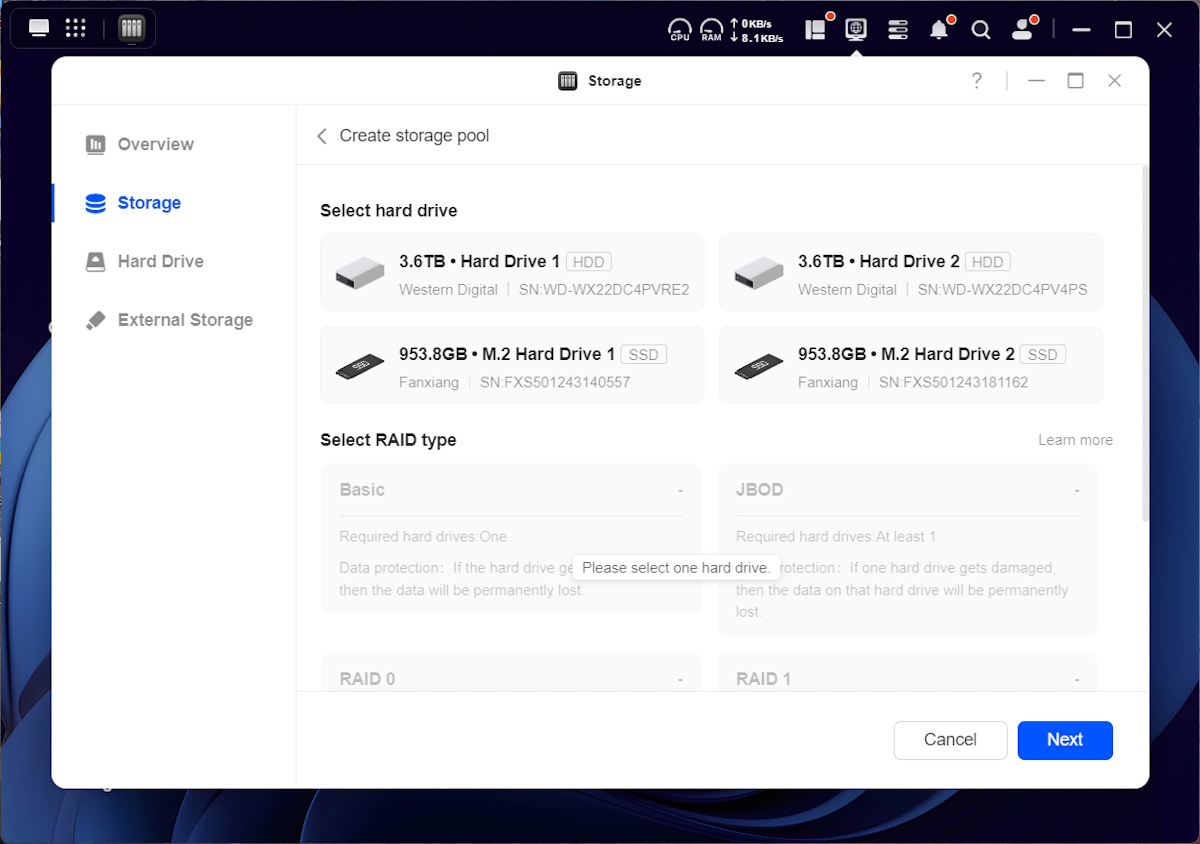The image size is (1200, 844).
Task: Open the search magnifier icon
Action: point(981,30)
